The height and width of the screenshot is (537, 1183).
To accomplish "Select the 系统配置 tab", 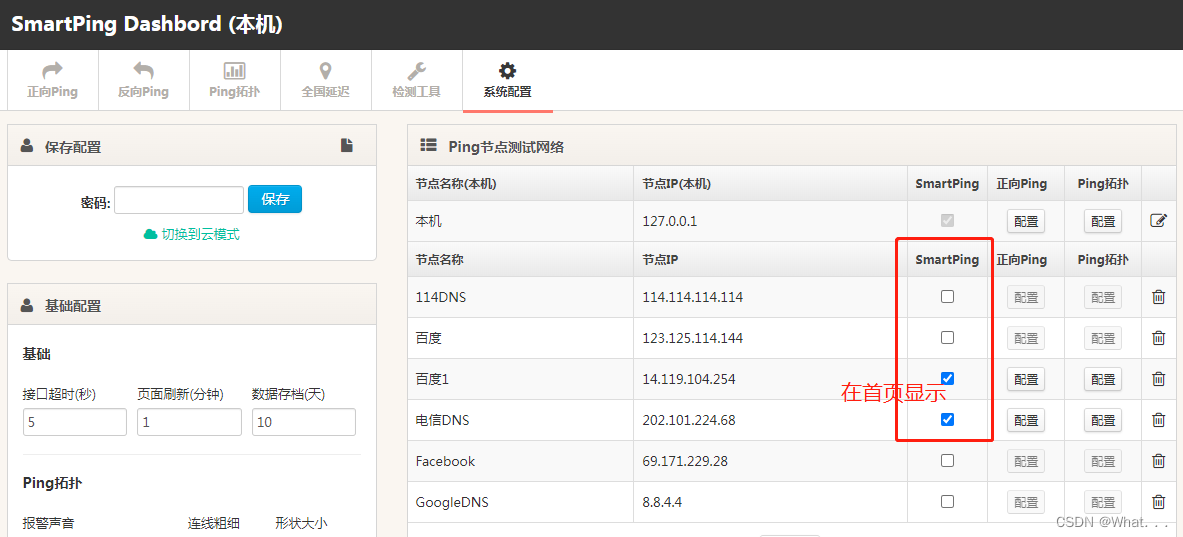I will tap(508, 81).
